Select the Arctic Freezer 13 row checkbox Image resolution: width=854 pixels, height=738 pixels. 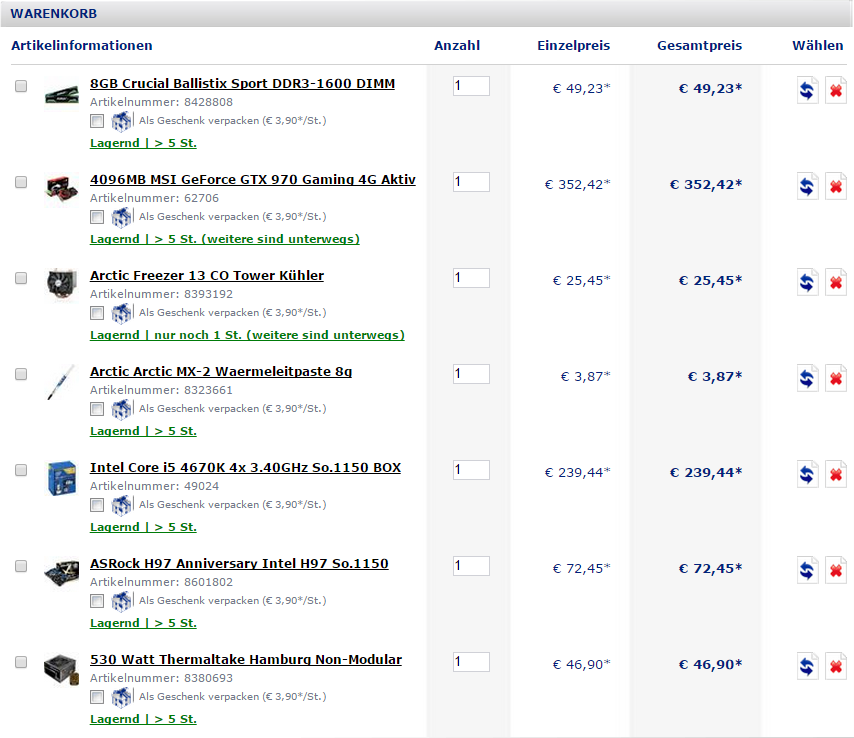pyautogui.click(x=21, y=278)
